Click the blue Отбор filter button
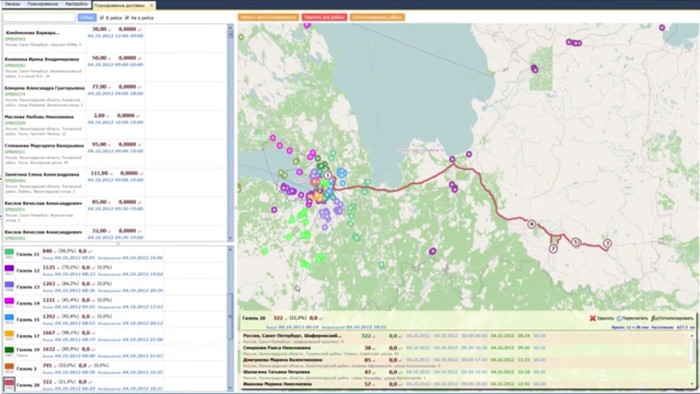Screen dimensions: 700x394 87,17
